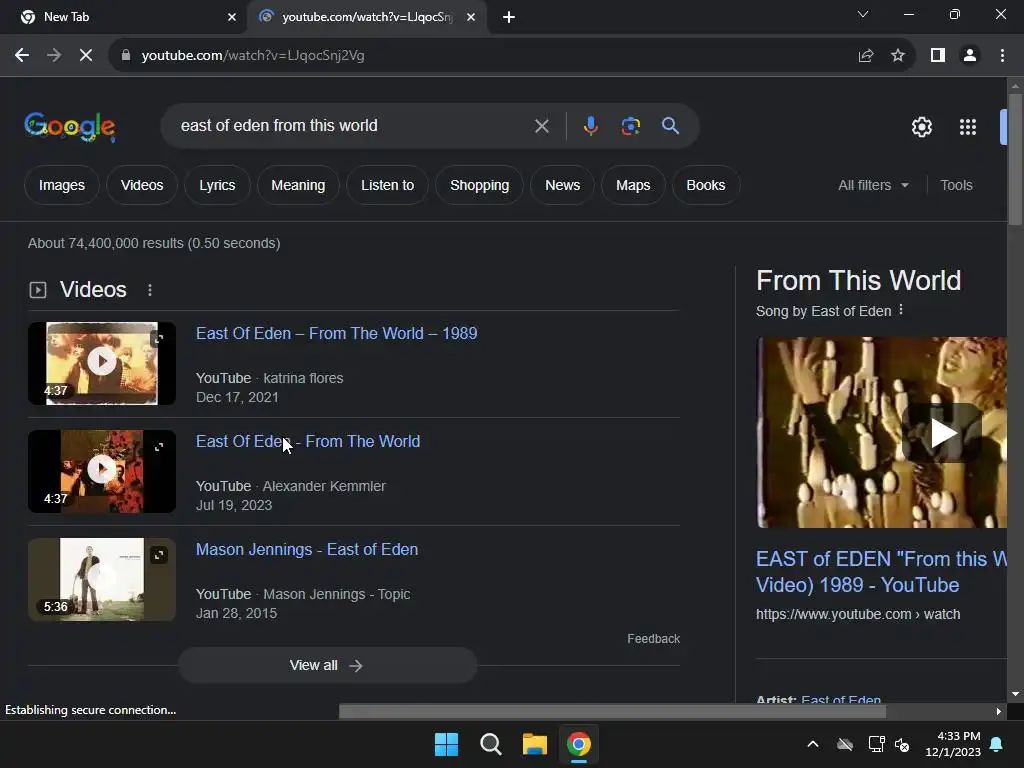Screen dimensions: 1024x768
Task: Open the Chrome profile menu
Action: (970, 56)
